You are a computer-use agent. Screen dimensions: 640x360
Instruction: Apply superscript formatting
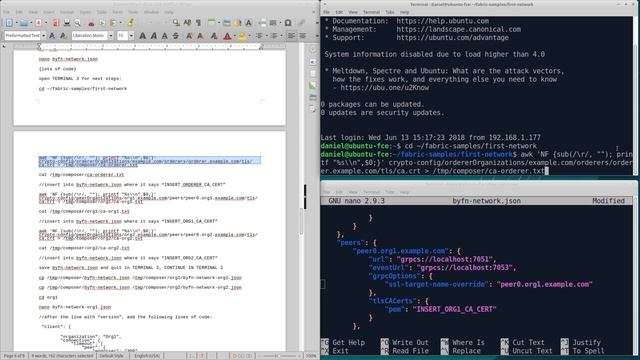[189, 36]
